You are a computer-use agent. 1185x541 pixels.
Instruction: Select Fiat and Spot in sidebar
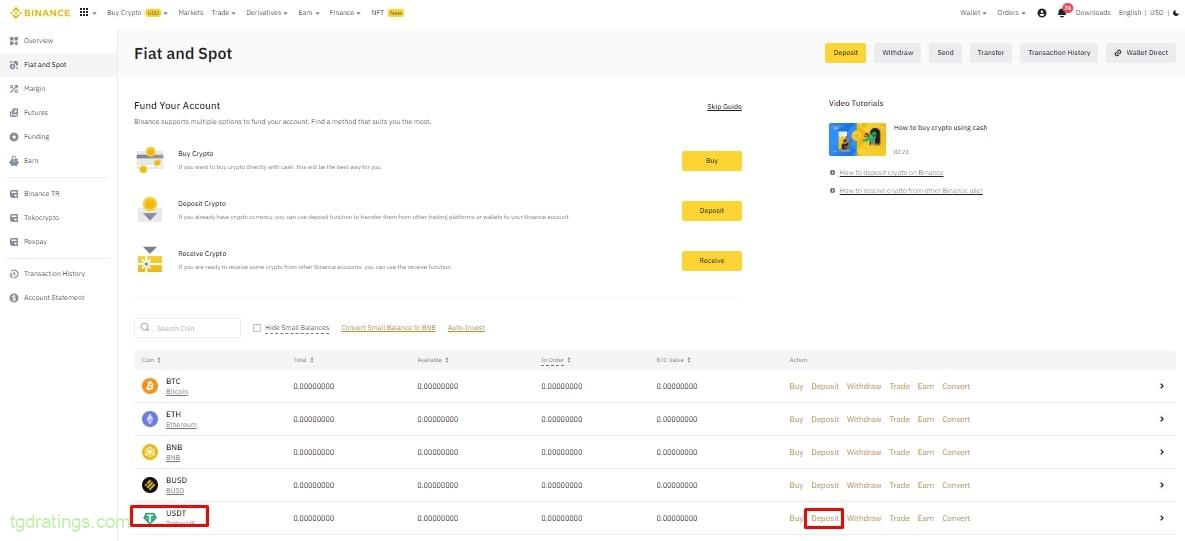(x=58, y=65)
